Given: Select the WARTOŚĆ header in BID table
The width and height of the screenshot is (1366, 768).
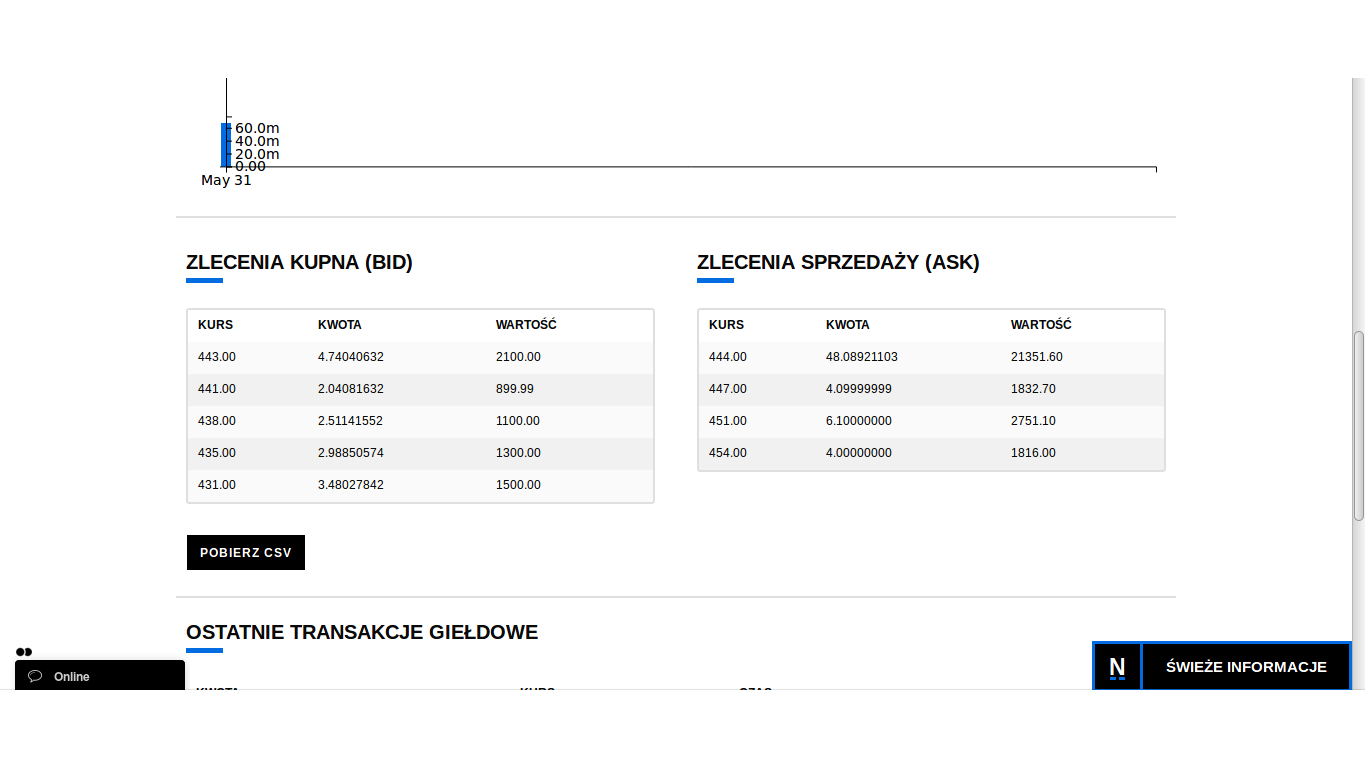Looking at the screenshot, I should tap(526, 325).
